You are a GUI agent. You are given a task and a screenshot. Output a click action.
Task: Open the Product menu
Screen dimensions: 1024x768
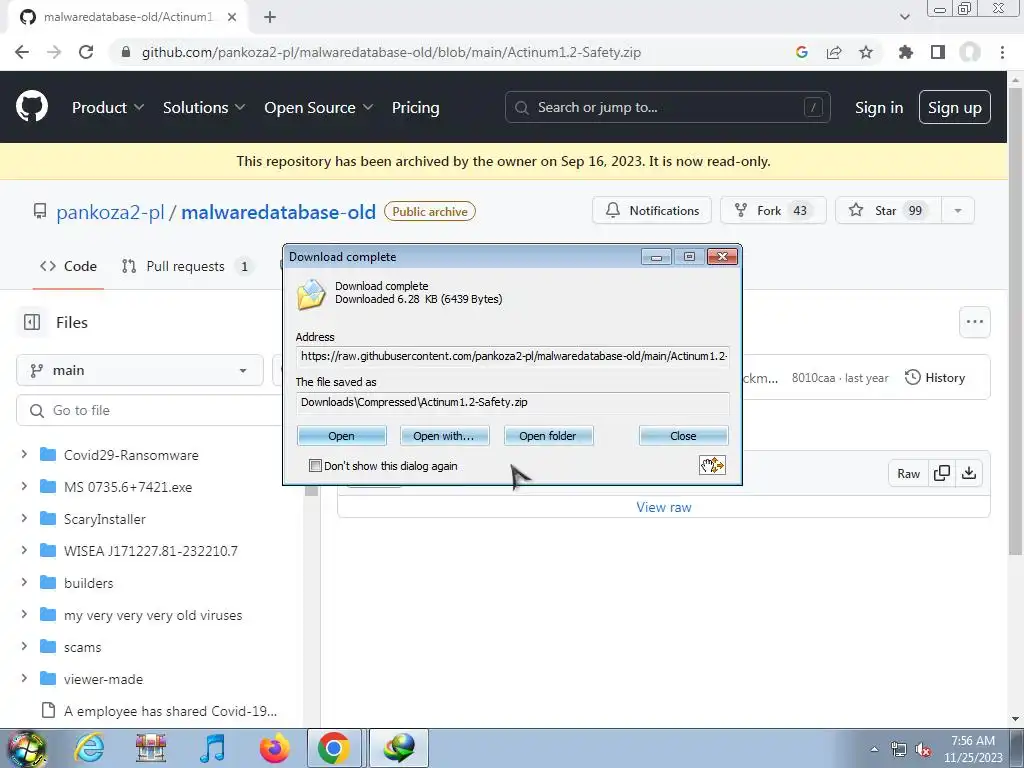click(x=108, y=107)
